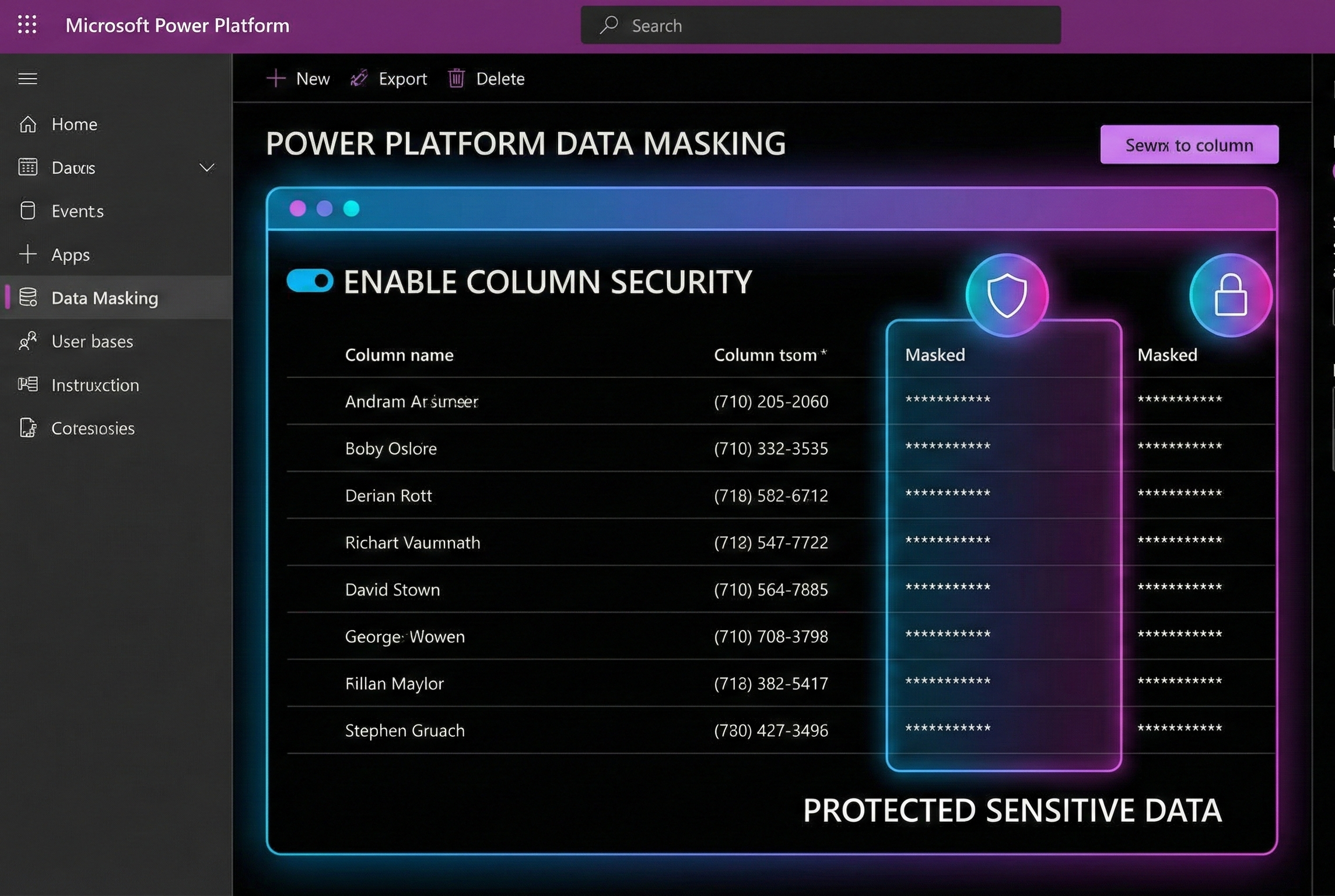
Task: Click the Column name header
Action: [x=399, y=355]
